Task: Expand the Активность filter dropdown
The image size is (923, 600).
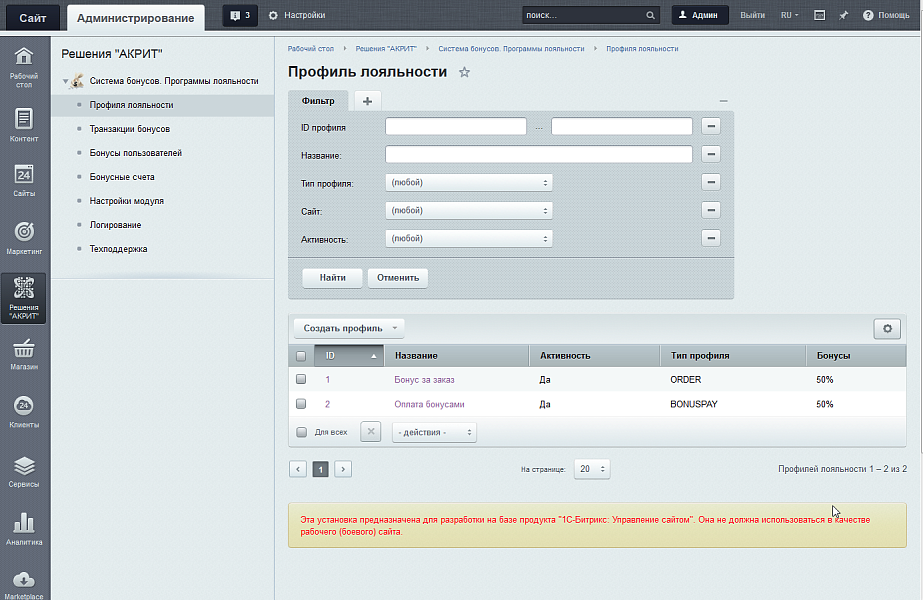Action: pyautogui.click(x=469, y=239)
